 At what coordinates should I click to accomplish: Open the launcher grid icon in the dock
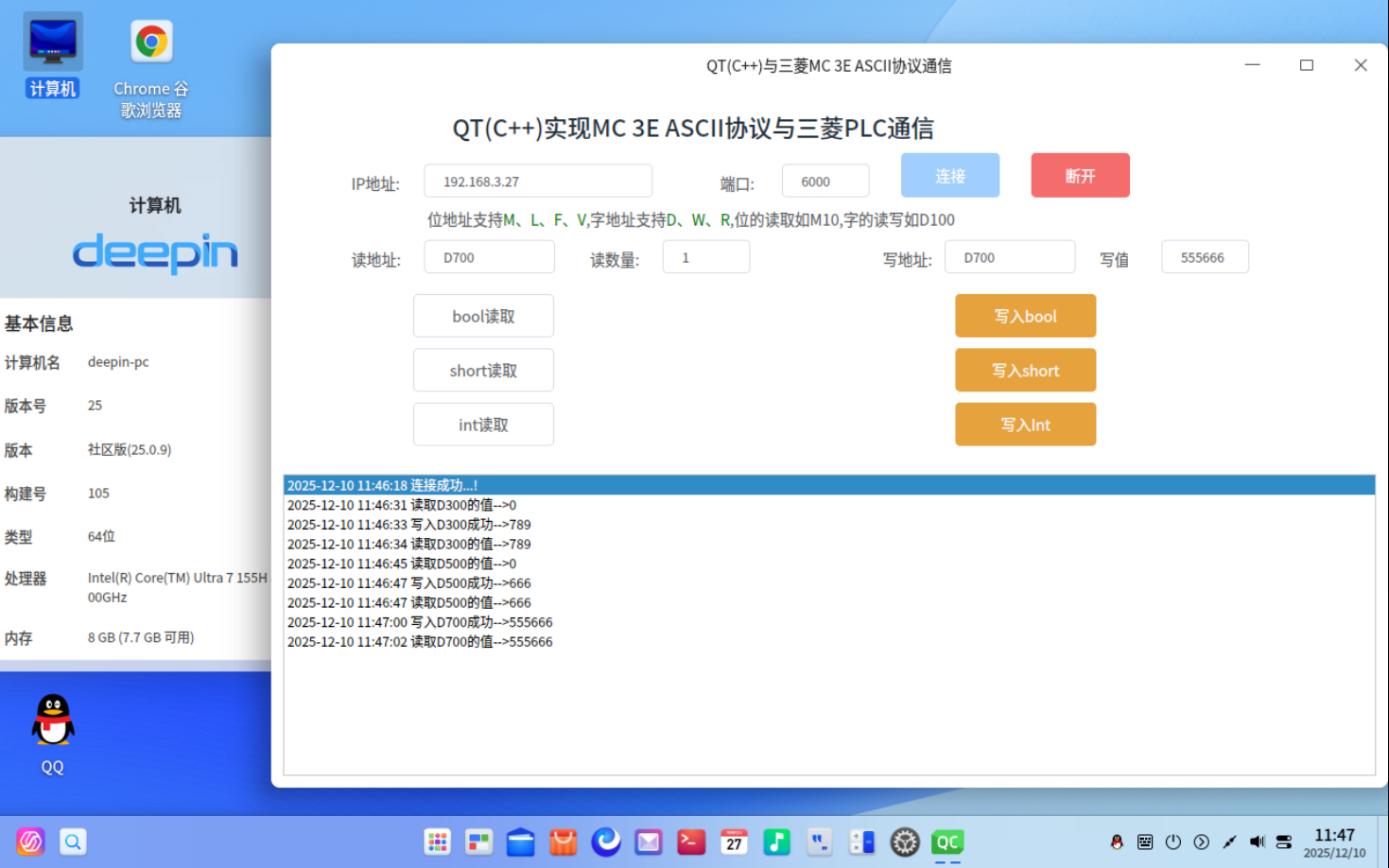tap(437, 842)
